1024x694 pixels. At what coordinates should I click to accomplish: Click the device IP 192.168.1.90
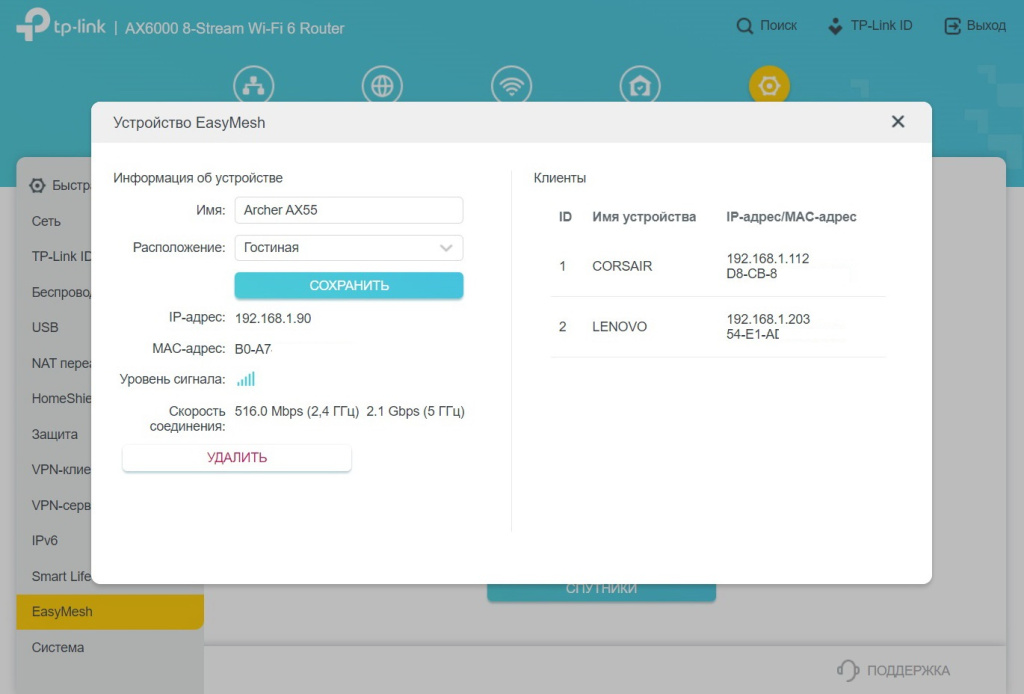pyautogui.click(x=273, y=319)
